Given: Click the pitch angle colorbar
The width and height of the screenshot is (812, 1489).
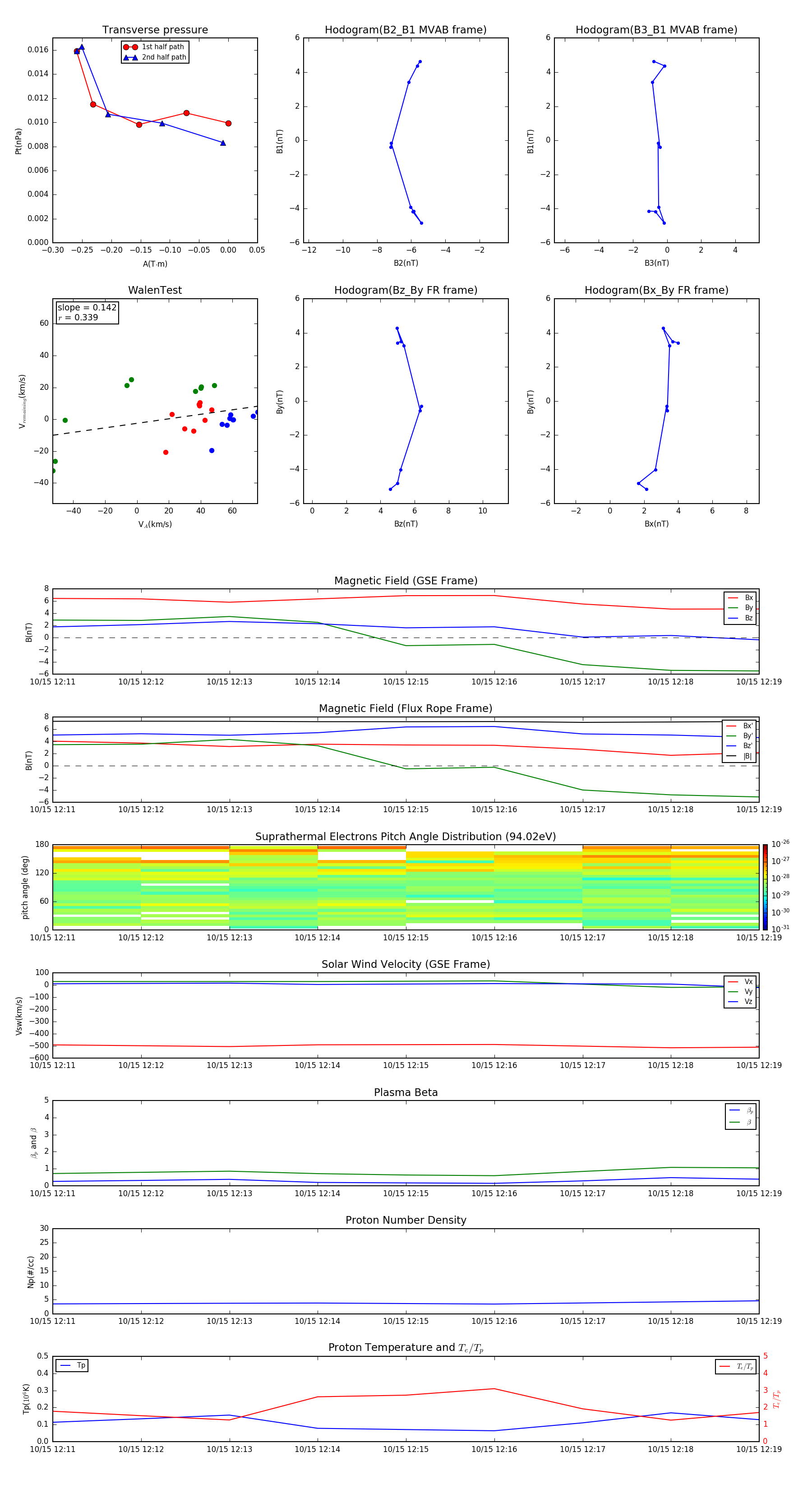Looking at the screenshot, I should [x=765, y=887].
